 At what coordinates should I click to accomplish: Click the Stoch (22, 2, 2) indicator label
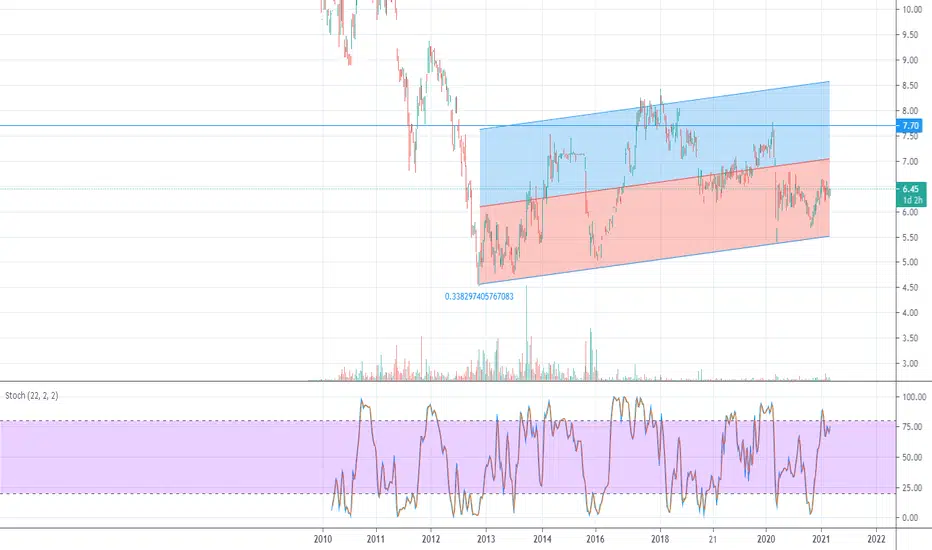(x=32, y=395)
